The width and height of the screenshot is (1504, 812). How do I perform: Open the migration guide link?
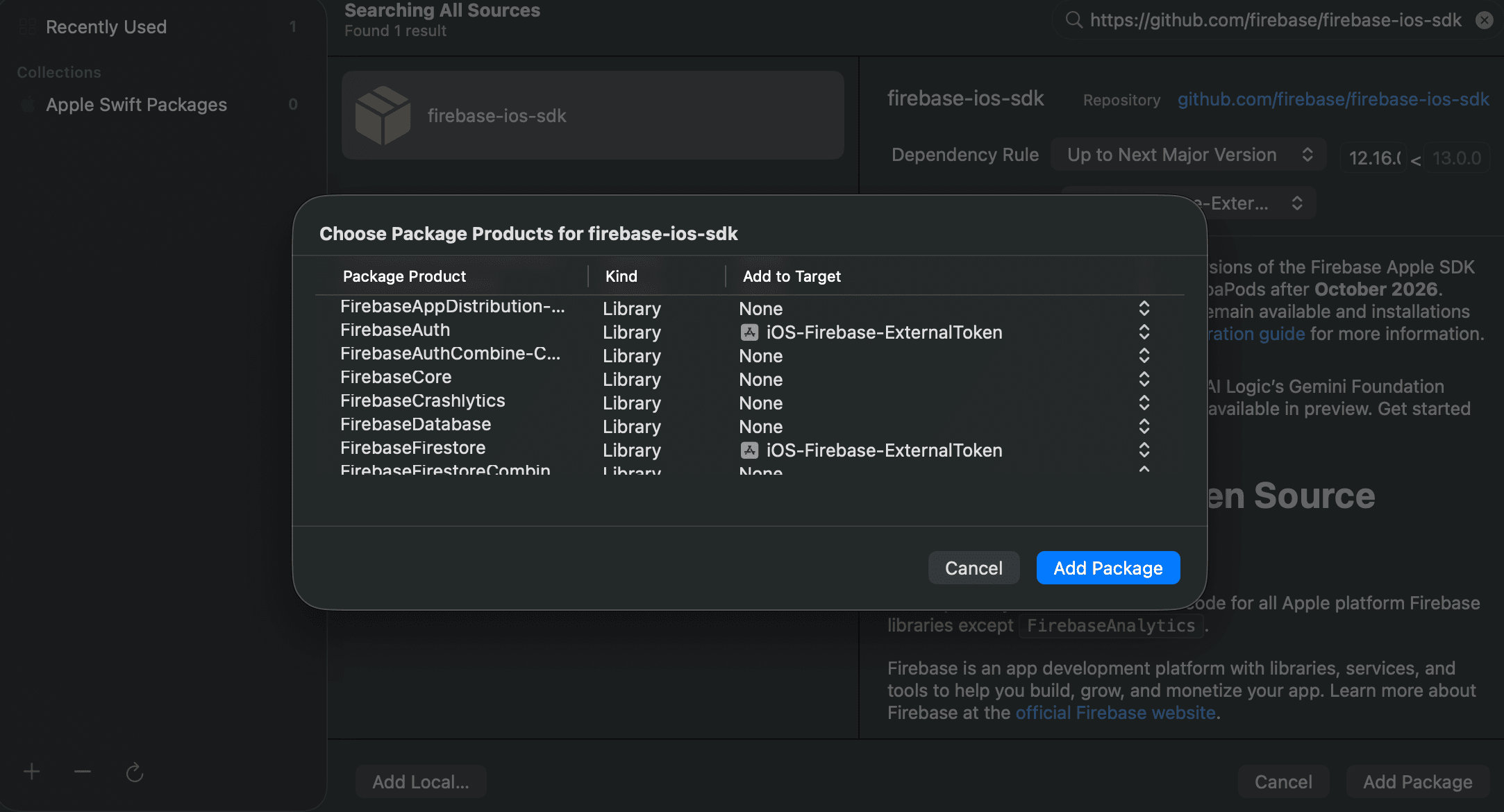[x=1257, y=334]
